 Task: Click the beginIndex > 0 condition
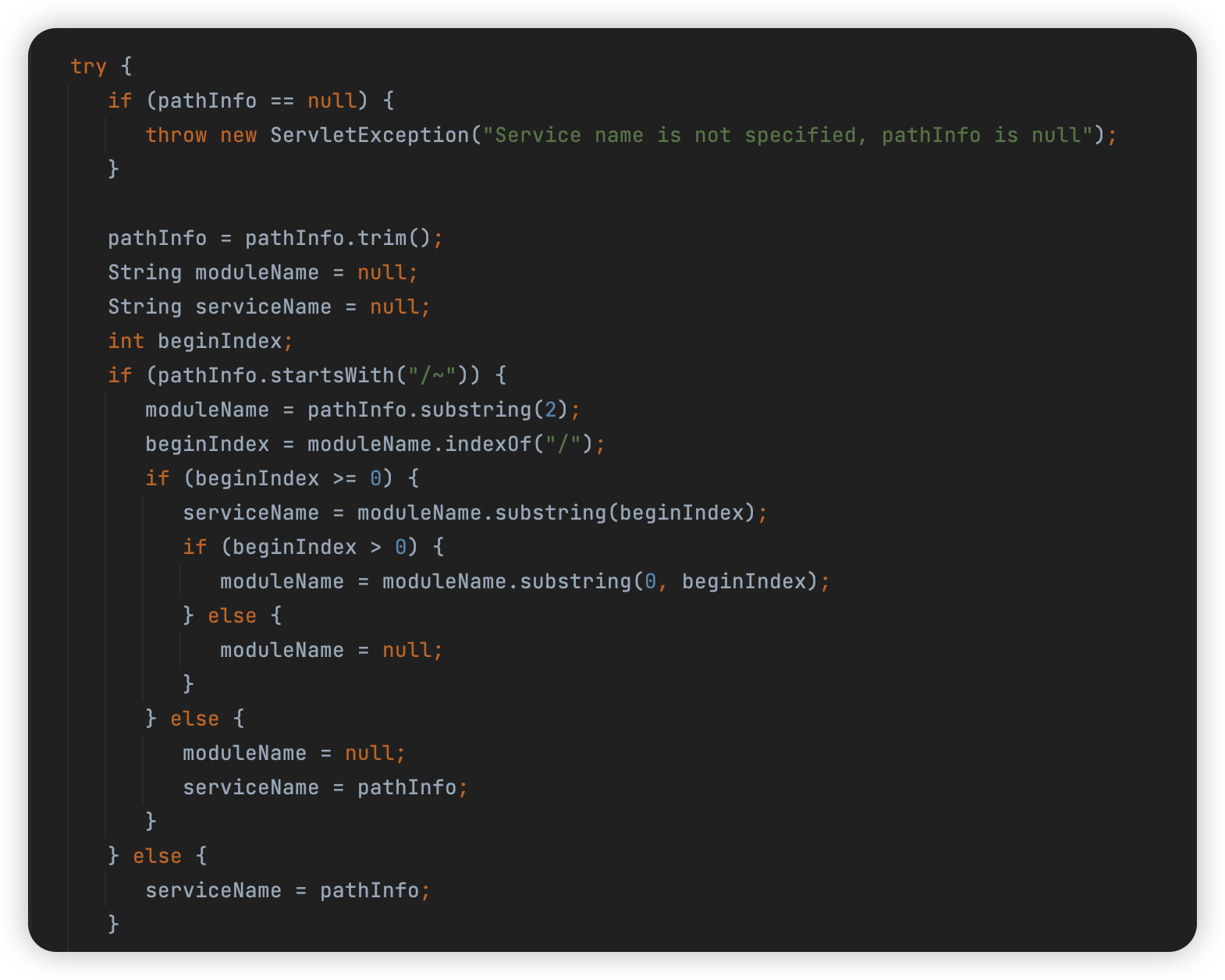[x=319, y=547]
